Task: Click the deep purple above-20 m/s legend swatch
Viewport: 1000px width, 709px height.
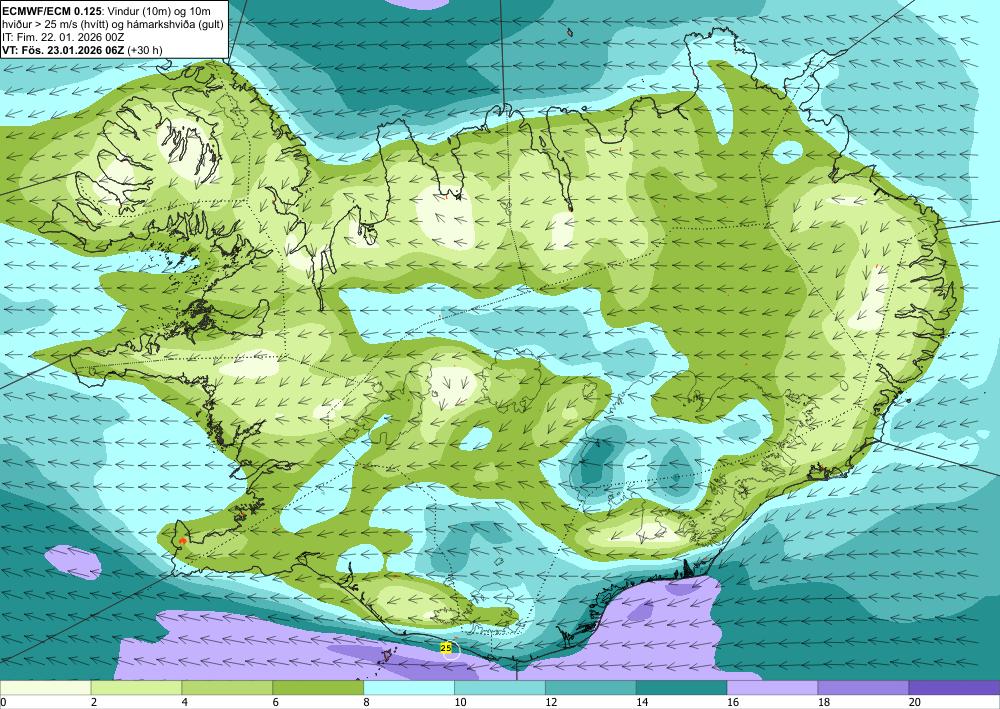Action: (x=954, y=688)
